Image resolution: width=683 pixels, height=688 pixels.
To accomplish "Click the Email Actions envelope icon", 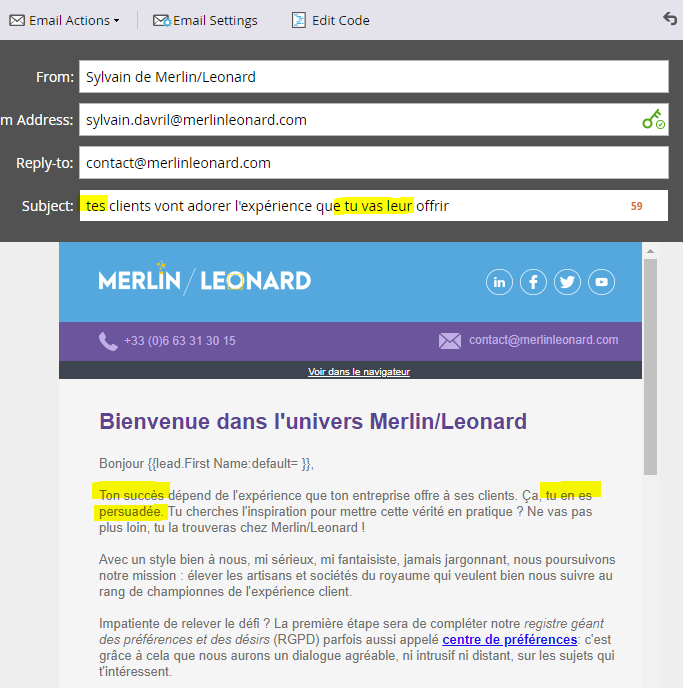I will click(17, 21).
